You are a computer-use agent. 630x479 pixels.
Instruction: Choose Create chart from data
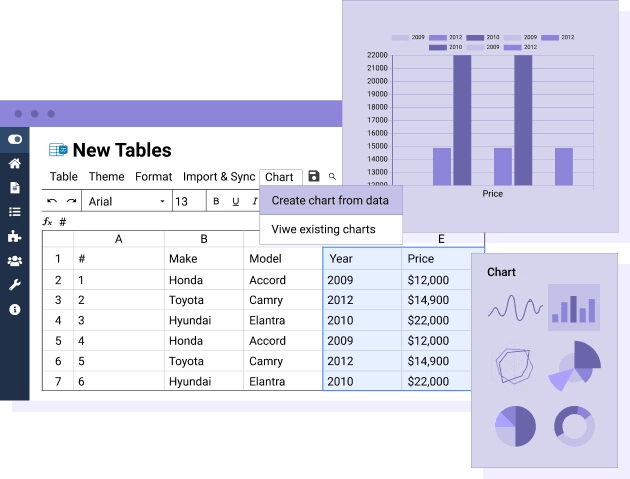331,201
